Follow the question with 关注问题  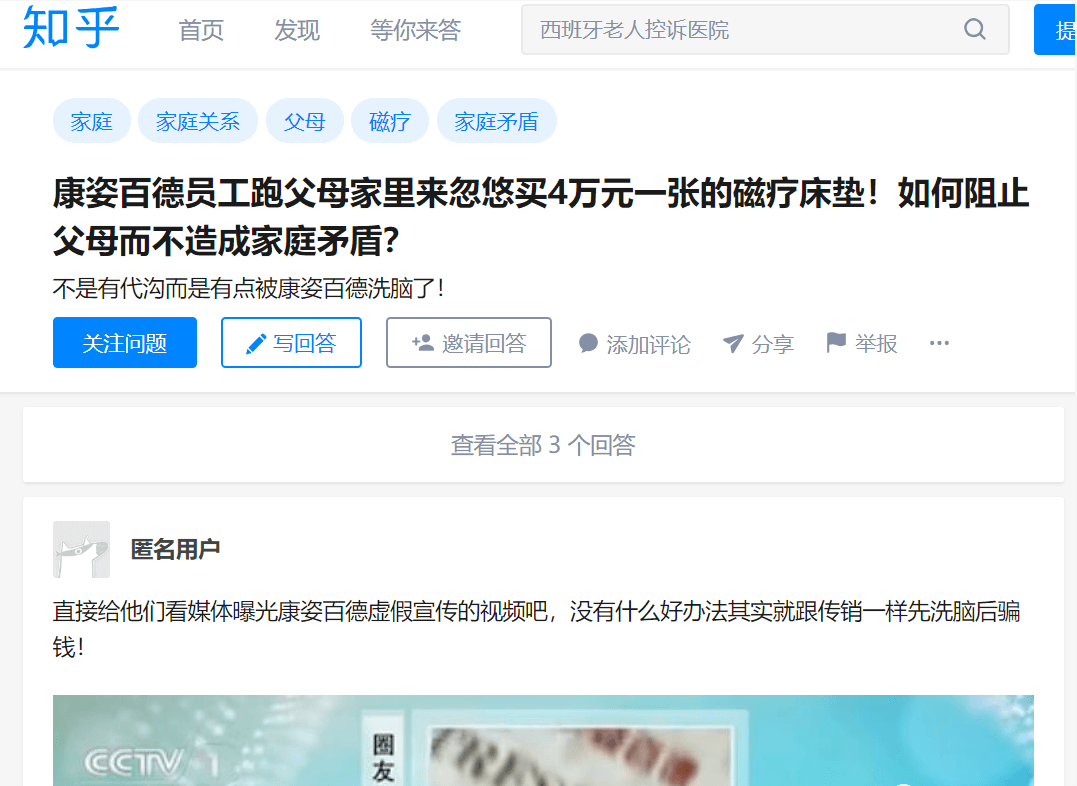pos(125,342)
